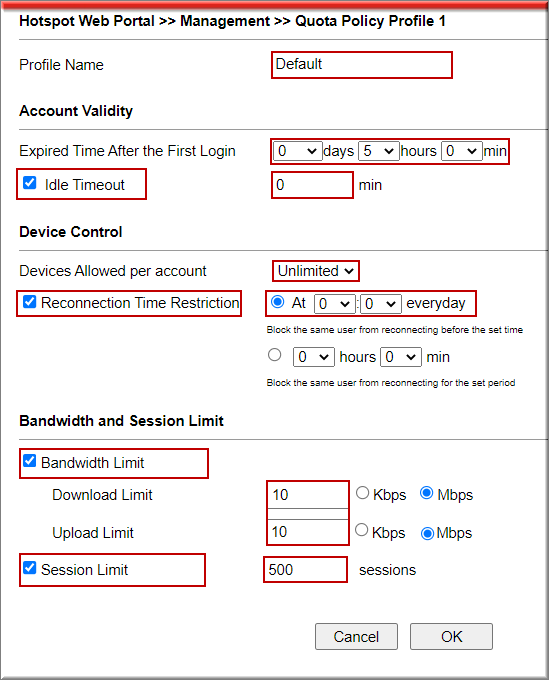The image size is (549, 680).
Task: Untick the Session Limit checkbox
Action: click(29, 567)
